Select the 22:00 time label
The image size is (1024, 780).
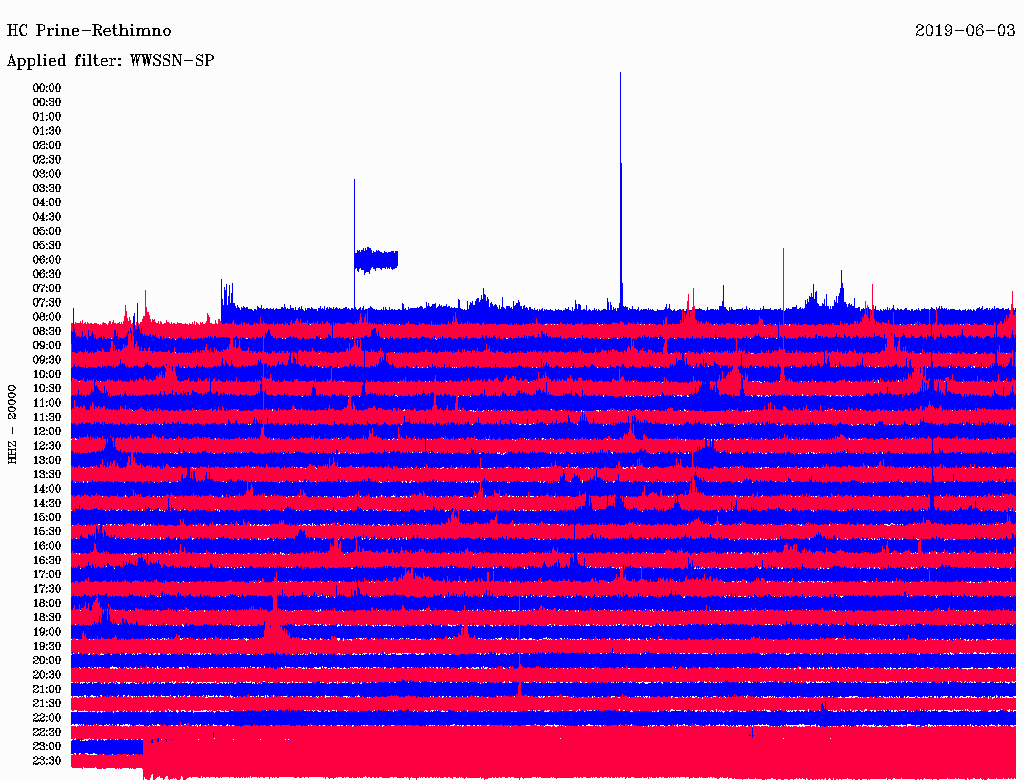pos(46,717)
